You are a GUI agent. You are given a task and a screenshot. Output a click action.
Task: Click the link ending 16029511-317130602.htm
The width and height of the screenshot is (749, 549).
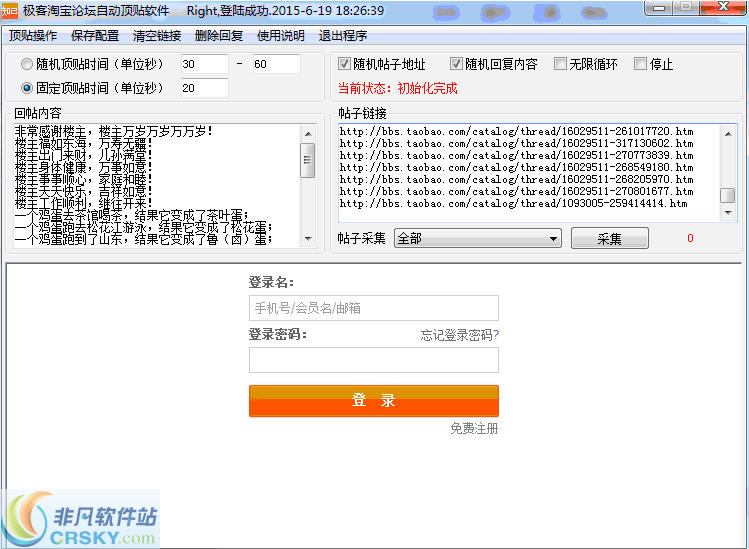coord(516,143)
